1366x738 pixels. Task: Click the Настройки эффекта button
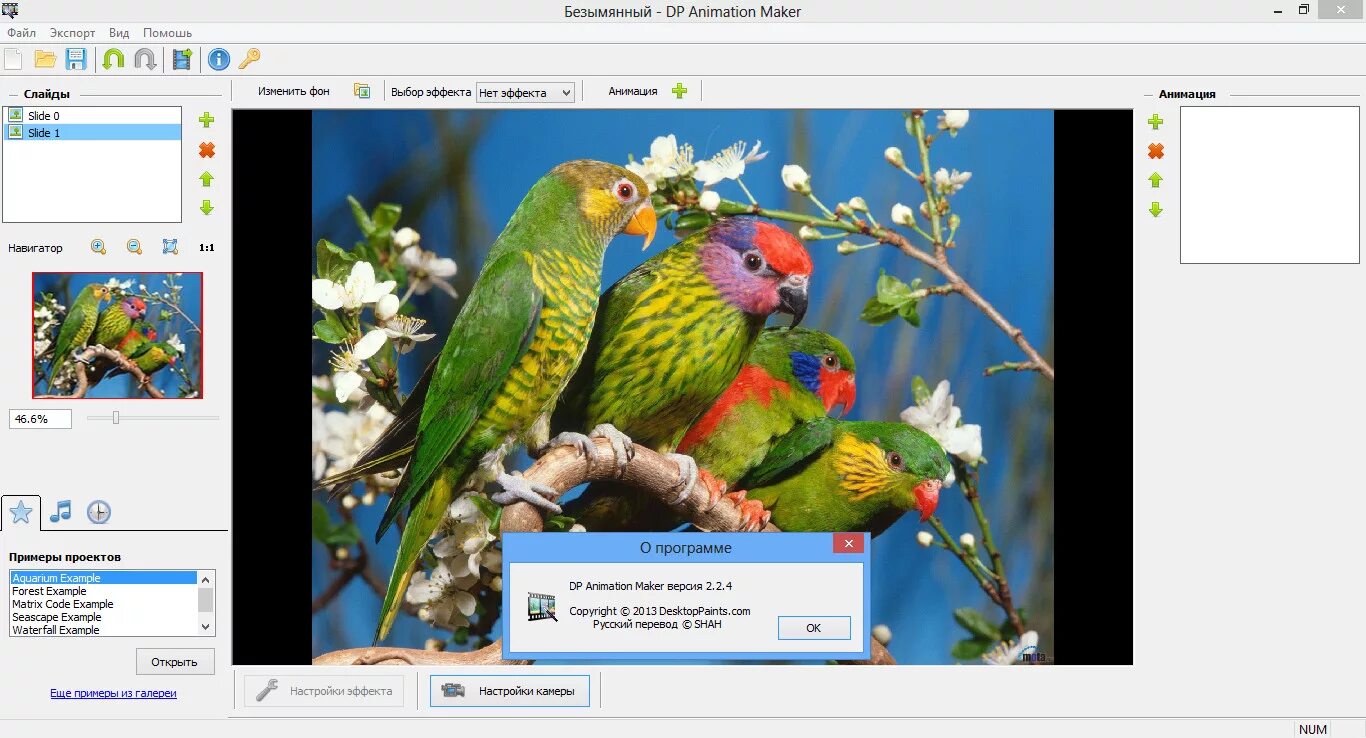point(325,691)
